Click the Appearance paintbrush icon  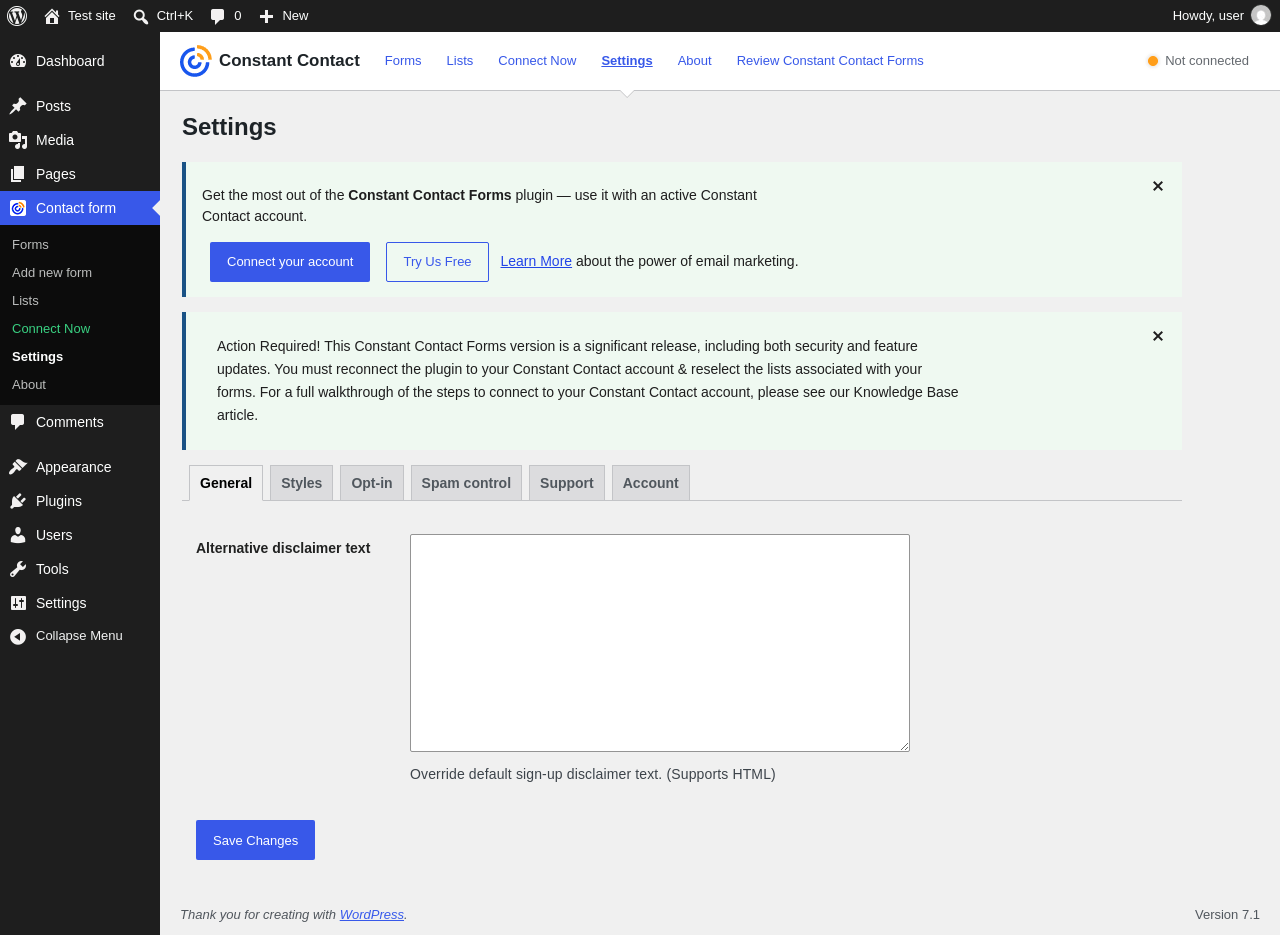tap(18, 467)
